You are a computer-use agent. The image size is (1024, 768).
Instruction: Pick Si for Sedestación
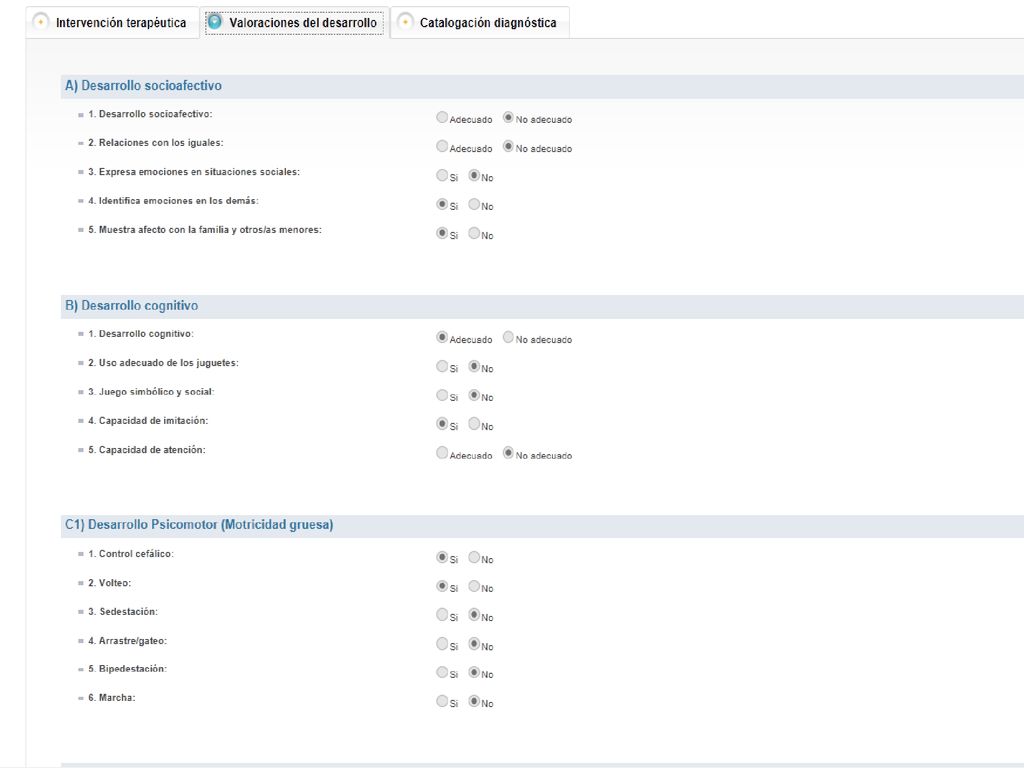tap(442, 615)
